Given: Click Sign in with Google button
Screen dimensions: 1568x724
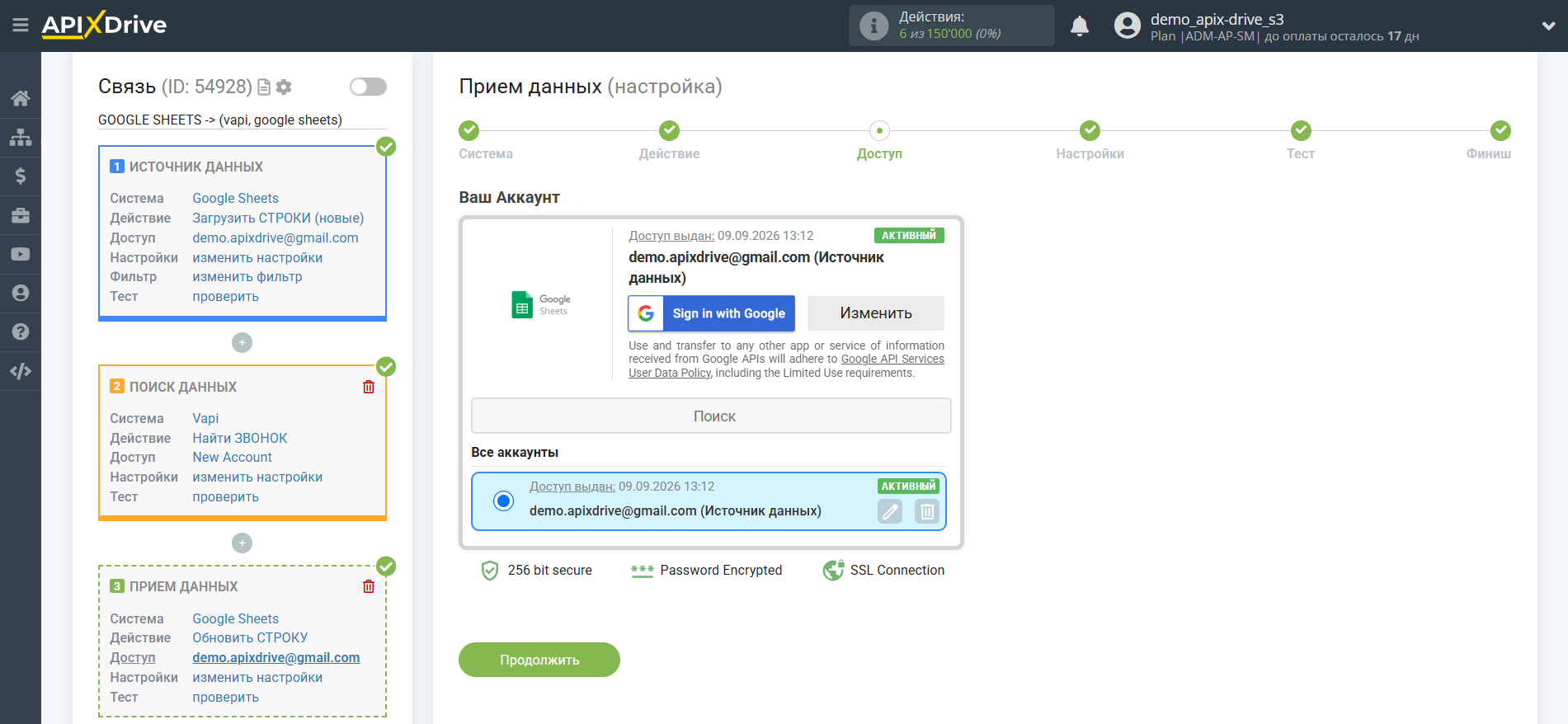Looking at the screenshot, I should click(x=711, y=313).
